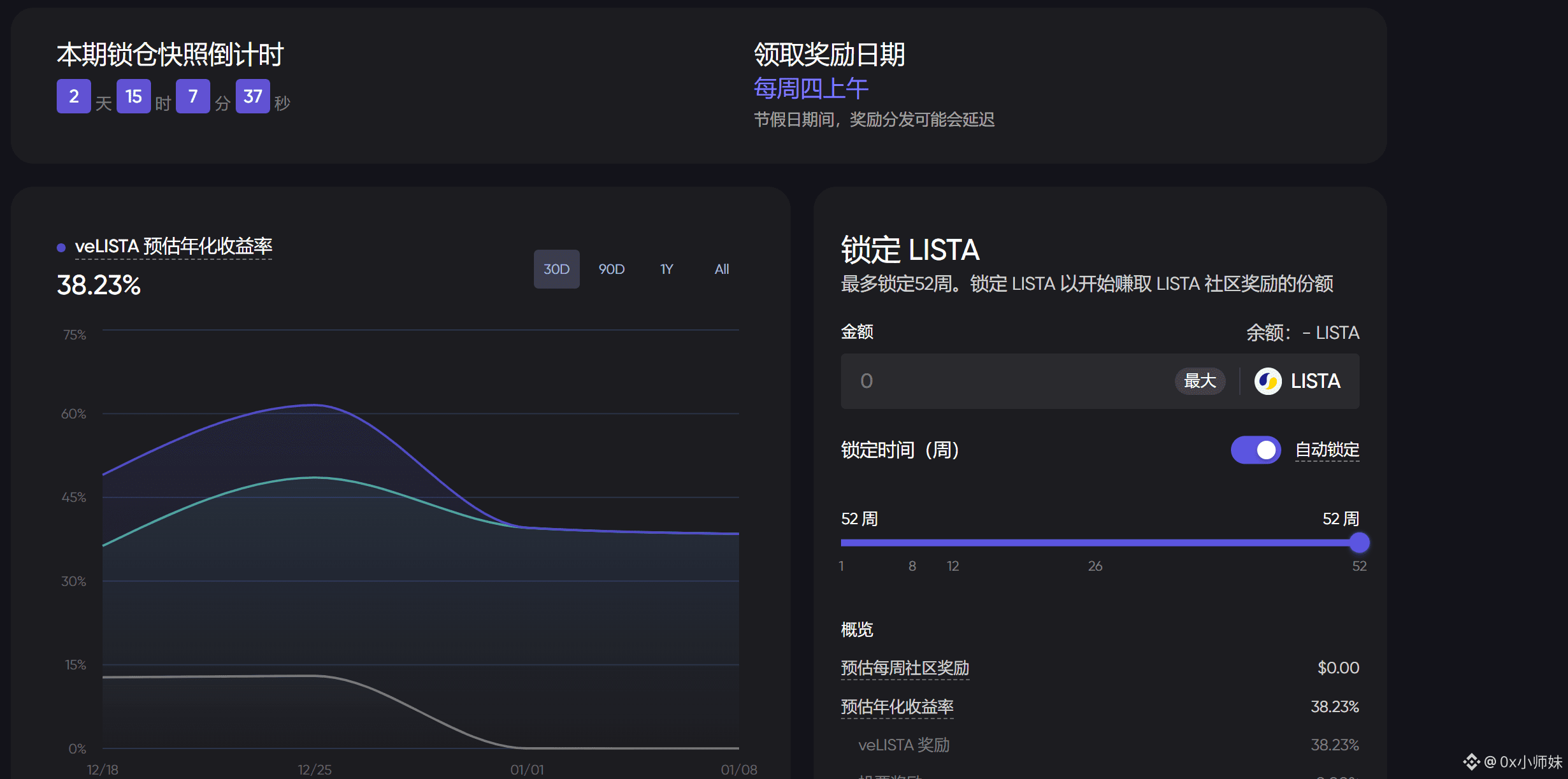Select the 30D chart range tab

click(x=556, y=269)
